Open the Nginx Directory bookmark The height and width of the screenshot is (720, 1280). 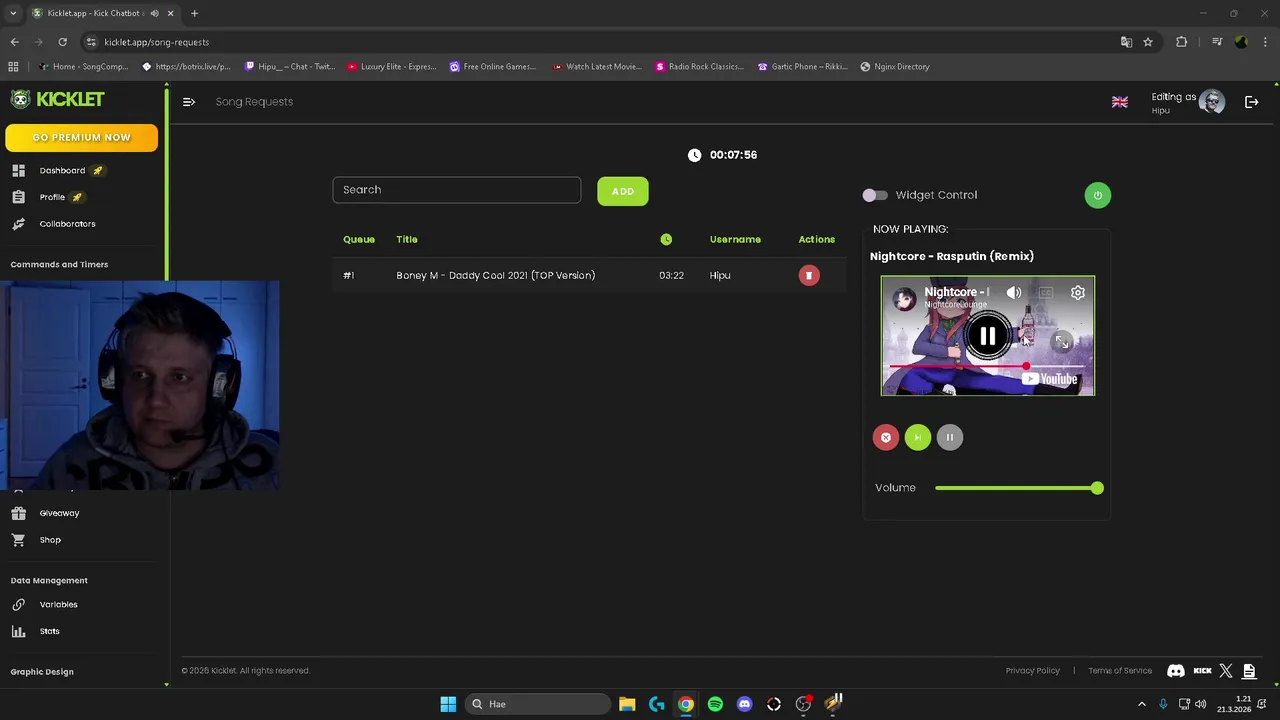[x=895, y=67]
